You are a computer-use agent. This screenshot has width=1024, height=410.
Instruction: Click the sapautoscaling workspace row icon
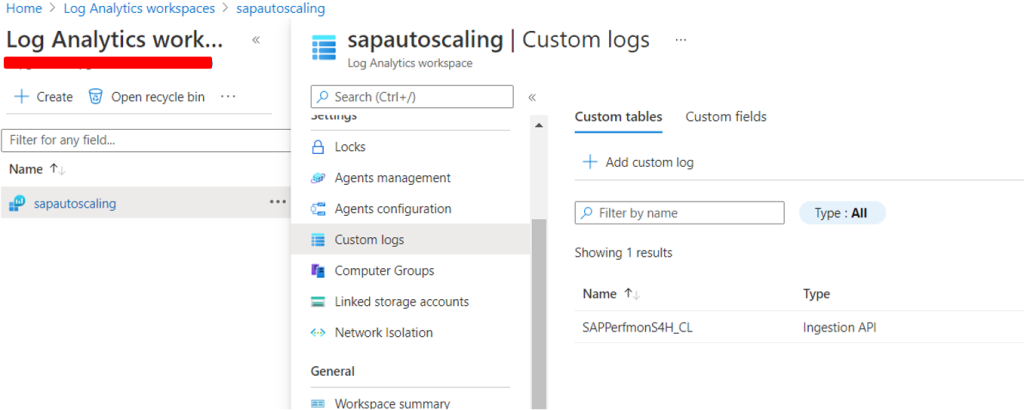(16, 204)
